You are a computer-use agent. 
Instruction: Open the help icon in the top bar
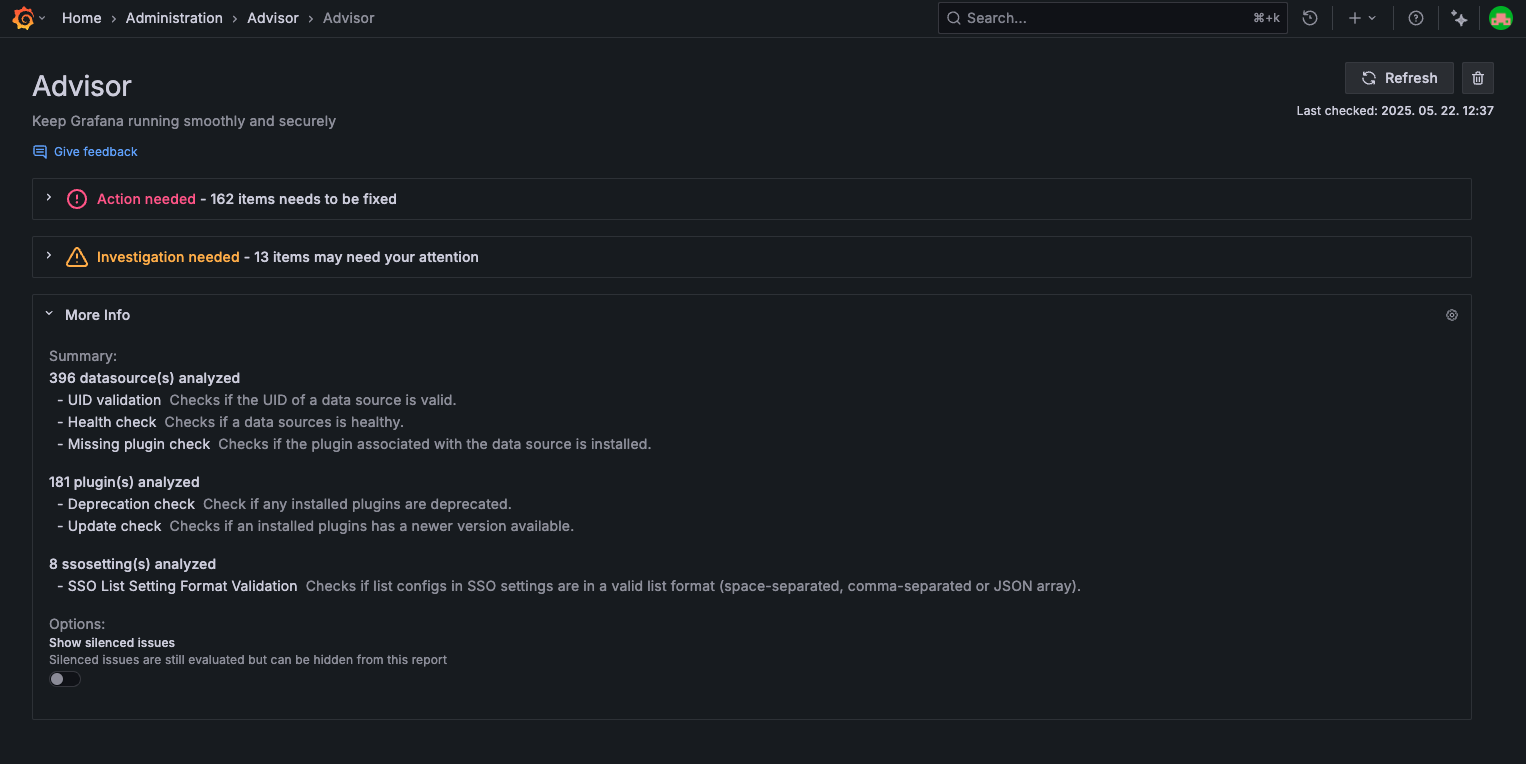pos(1416,17)
